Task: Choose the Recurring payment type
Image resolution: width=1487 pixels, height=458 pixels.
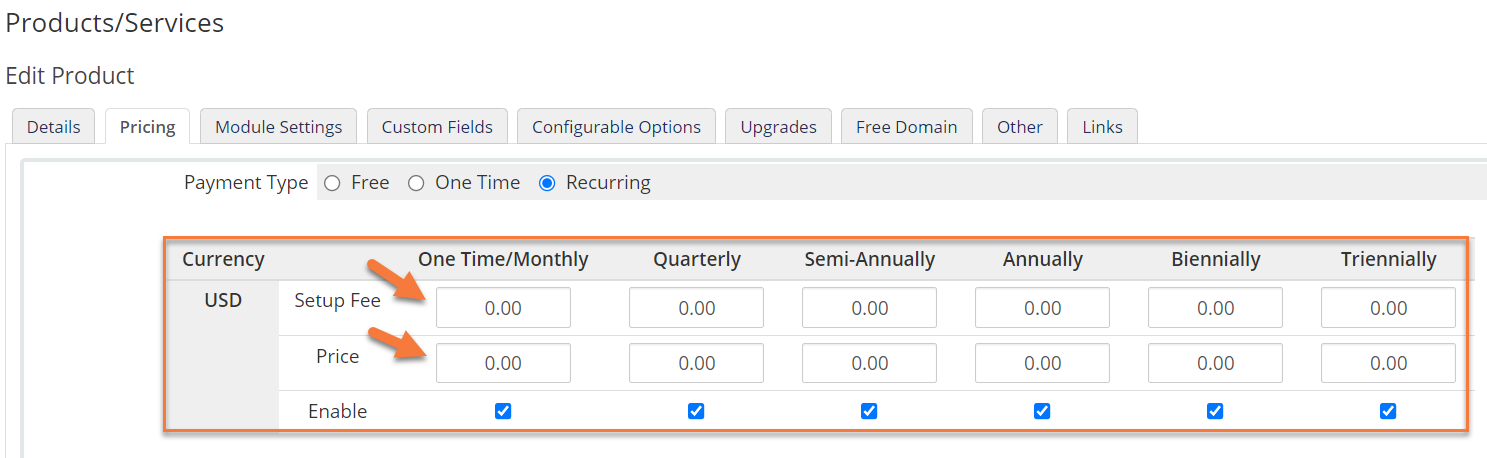Action: [x=547, y=183]
